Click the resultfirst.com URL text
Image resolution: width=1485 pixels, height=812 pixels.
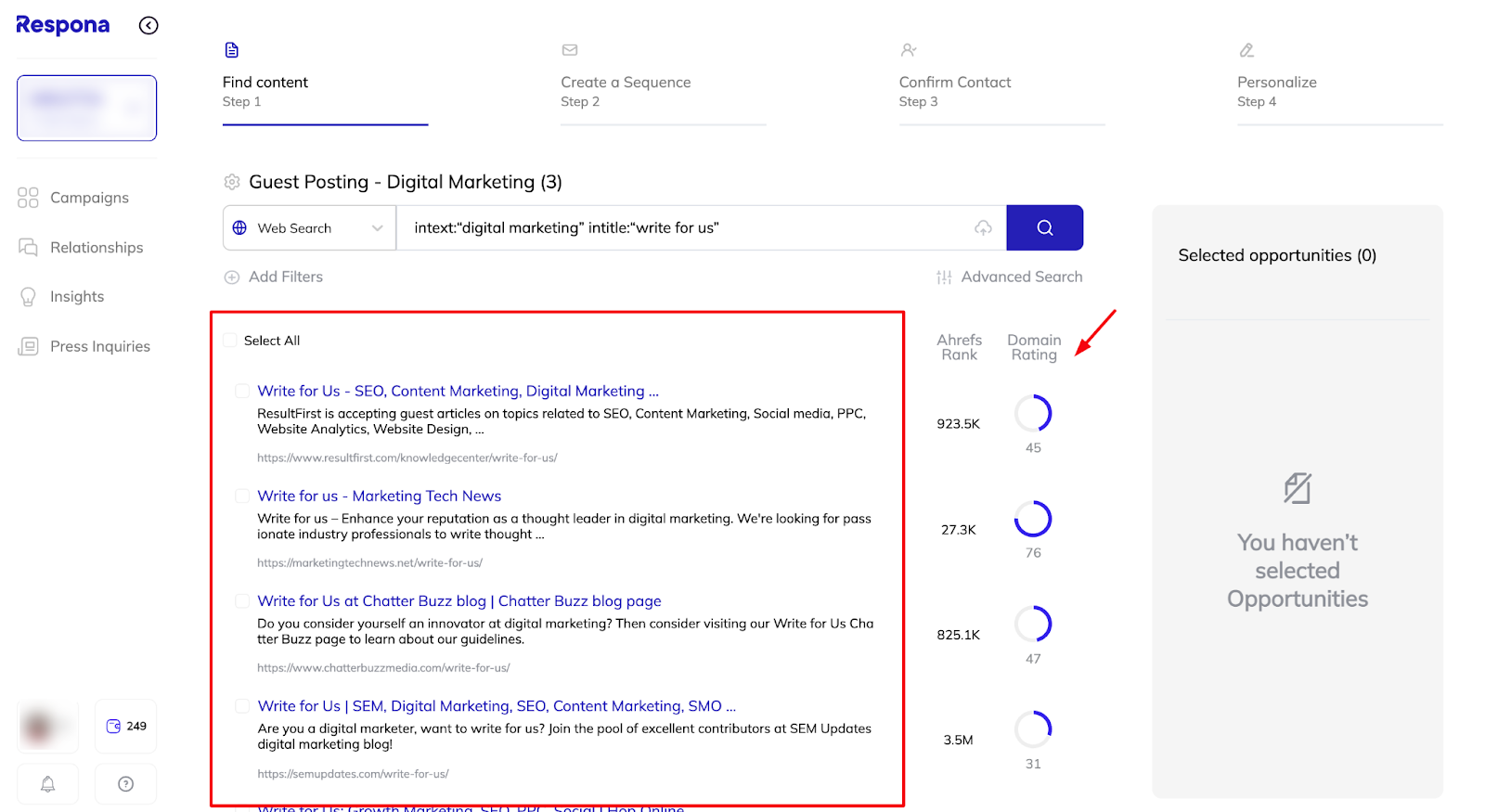point(407,458)
